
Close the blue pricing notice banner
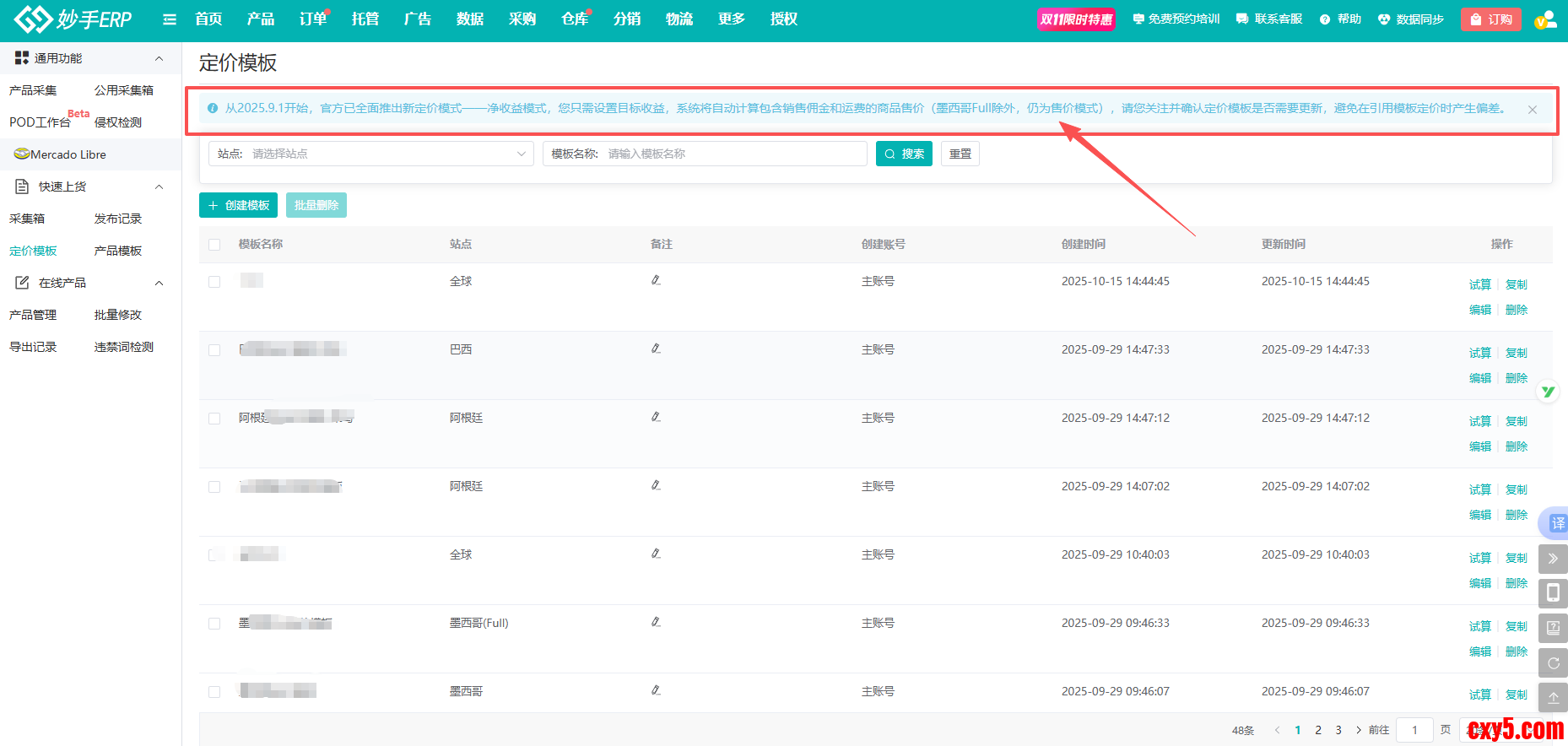click(x=1532, y=110)
